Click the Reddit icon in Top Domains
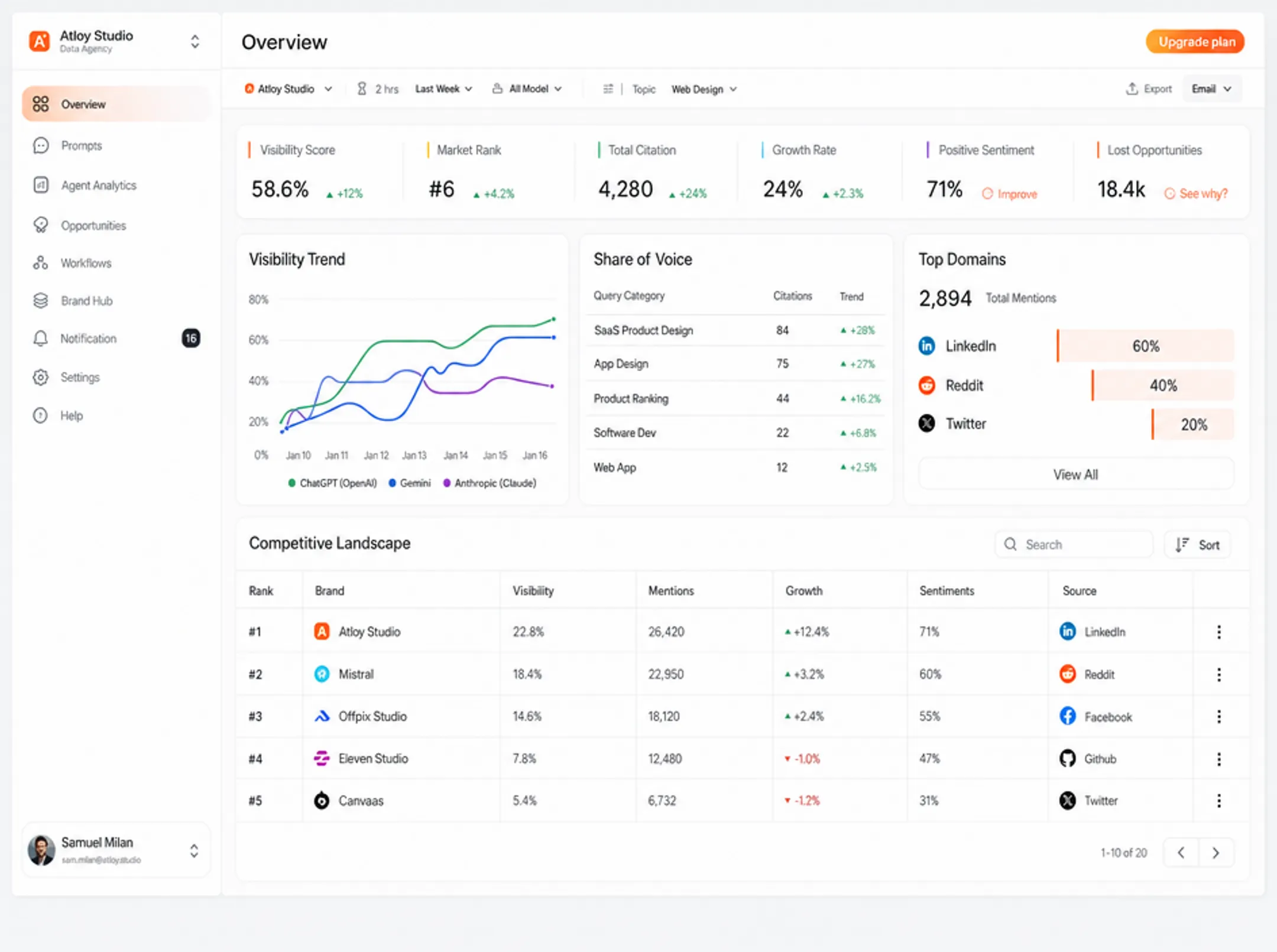 927,385
